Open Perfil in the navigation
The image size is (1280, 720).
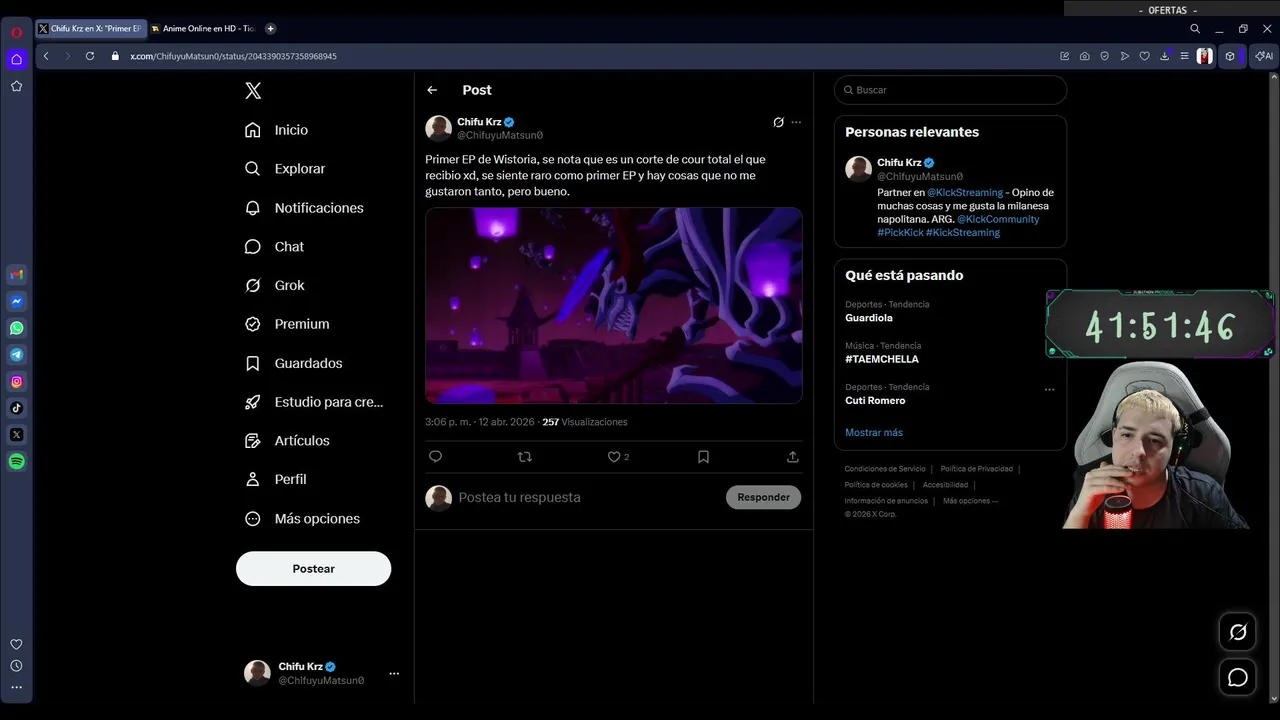click(x=276, y=479)
